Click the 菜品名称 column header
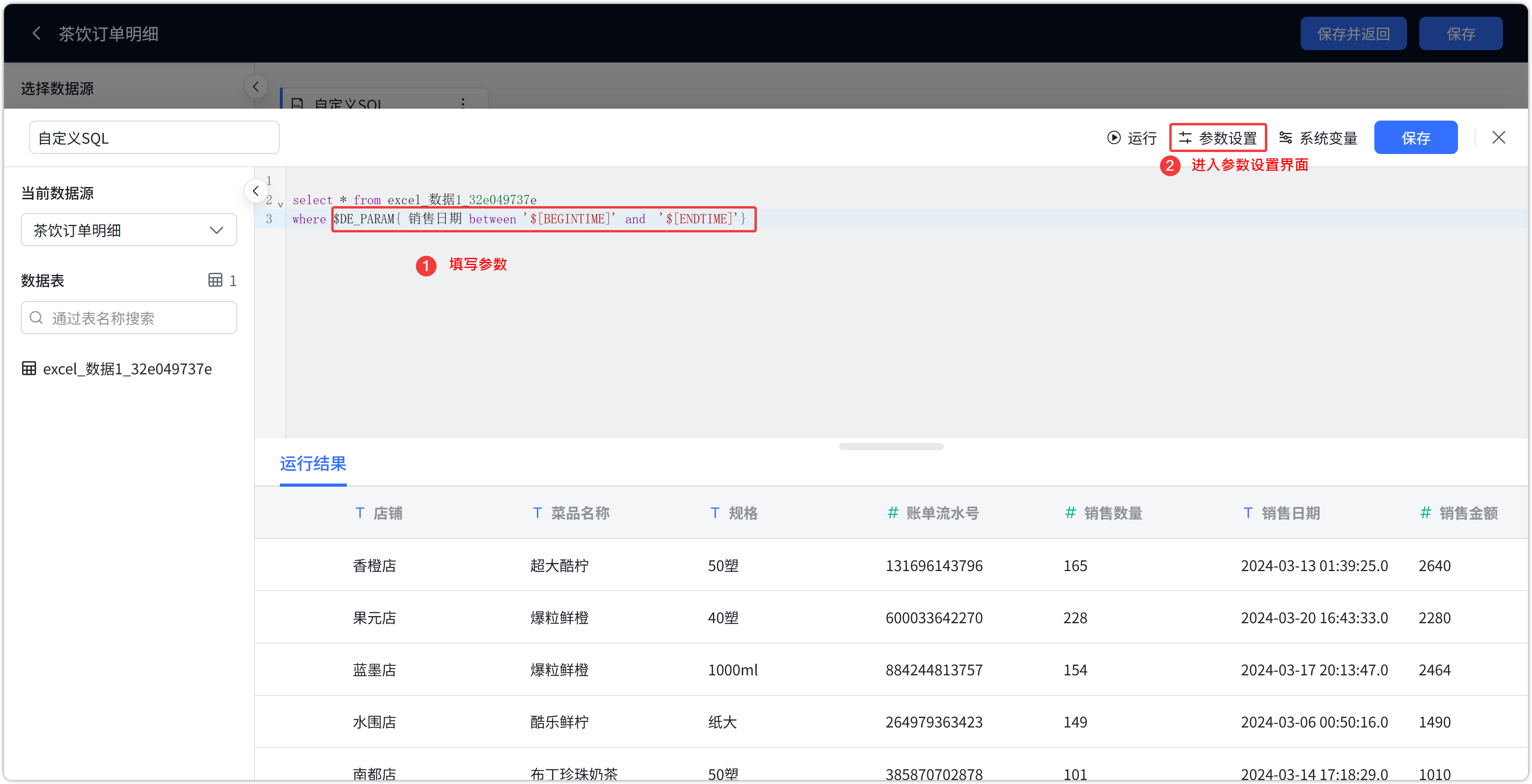 [580, 512]
